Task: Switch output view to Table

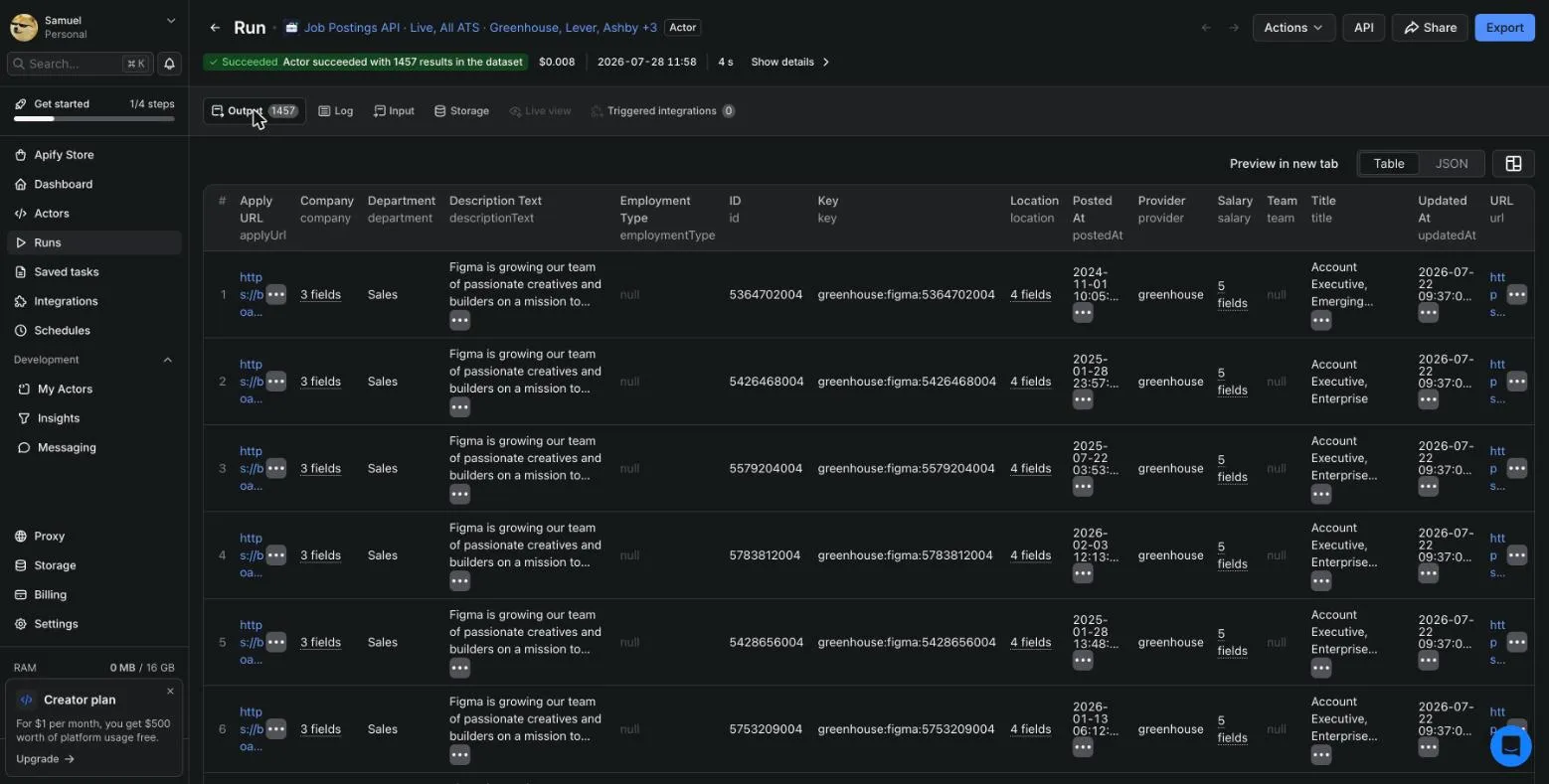Action: (1389, 164)
